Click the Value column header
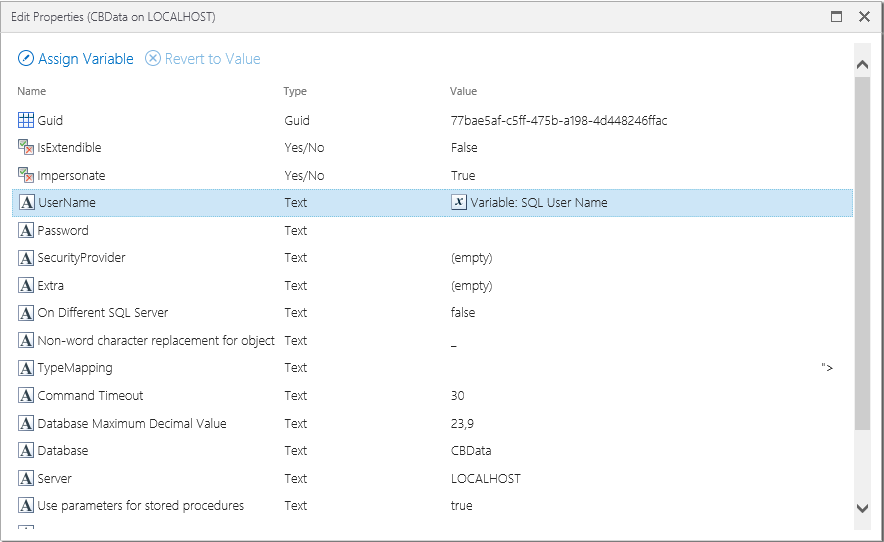 click(x=463, y=91)
